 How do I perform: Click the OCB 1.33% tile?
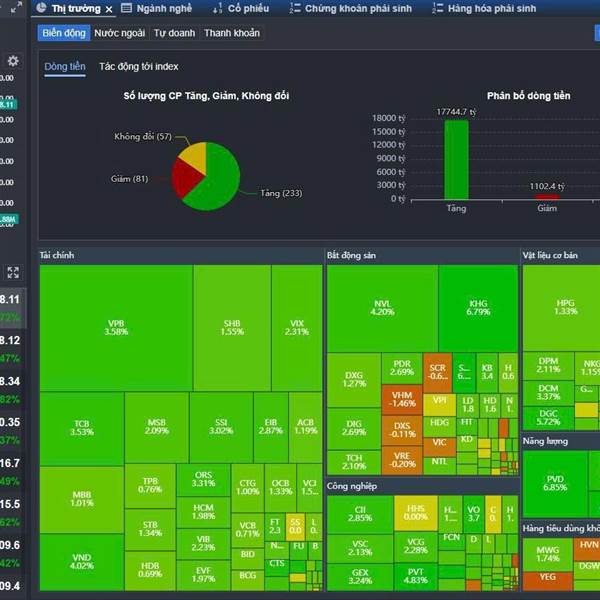[x=280, y=488]
